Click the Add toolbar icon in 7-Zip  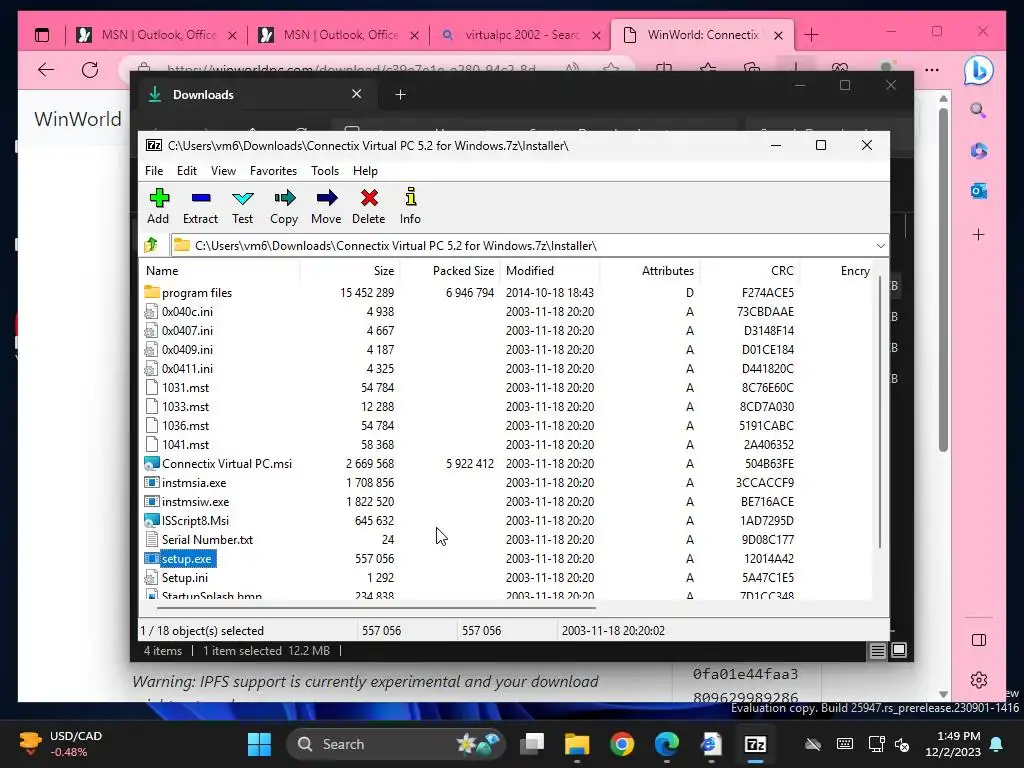tap(159, 206)
